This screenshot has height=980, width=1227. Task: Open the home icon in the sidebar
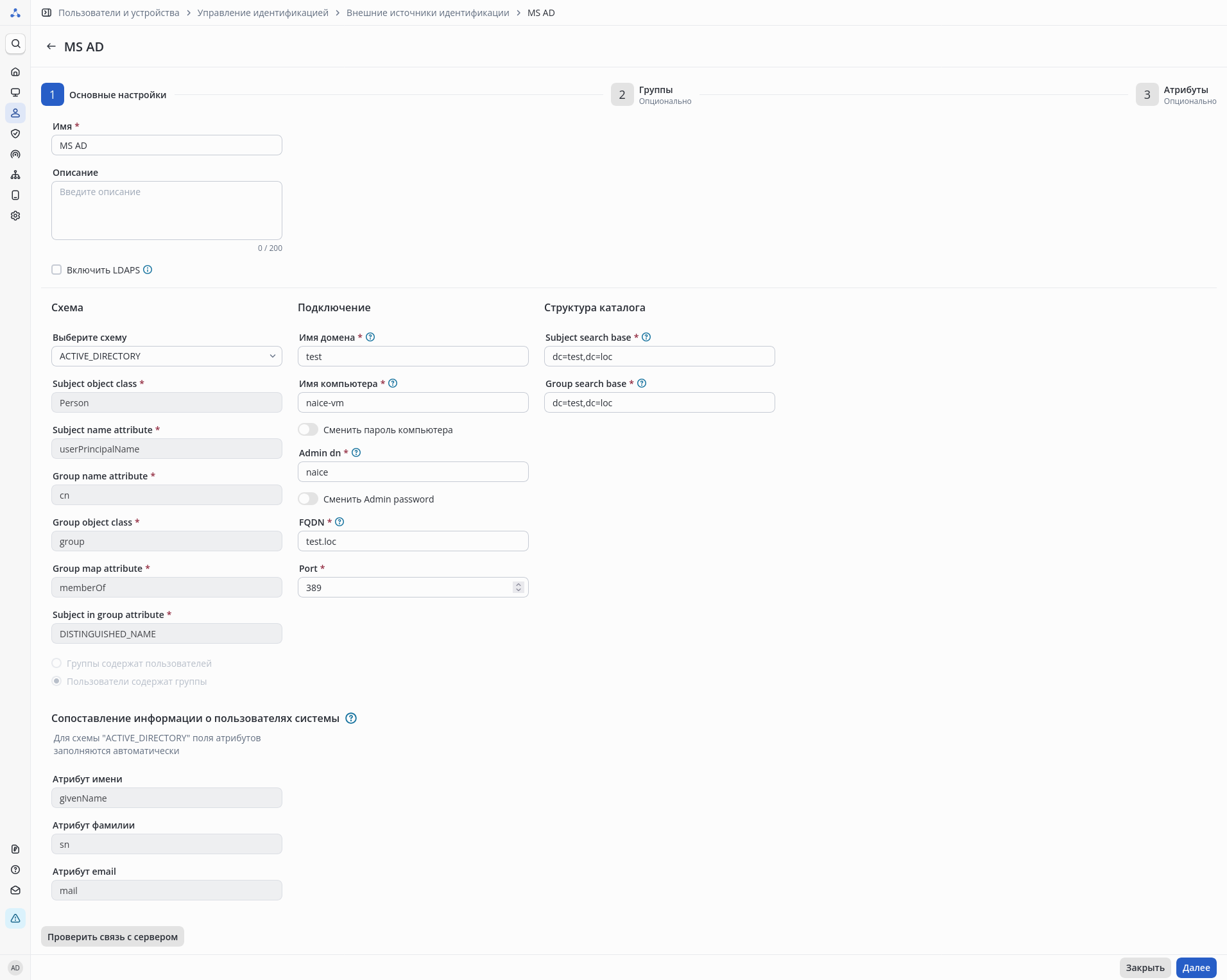[15, 72]
